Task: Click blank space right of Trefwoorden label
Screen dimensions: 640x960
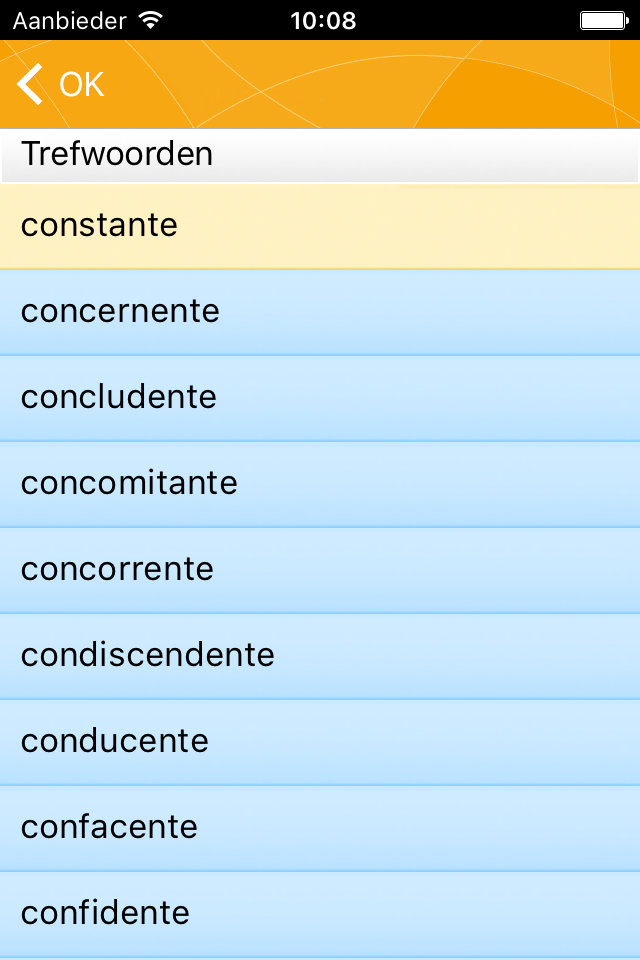Action: coord(430,155)
